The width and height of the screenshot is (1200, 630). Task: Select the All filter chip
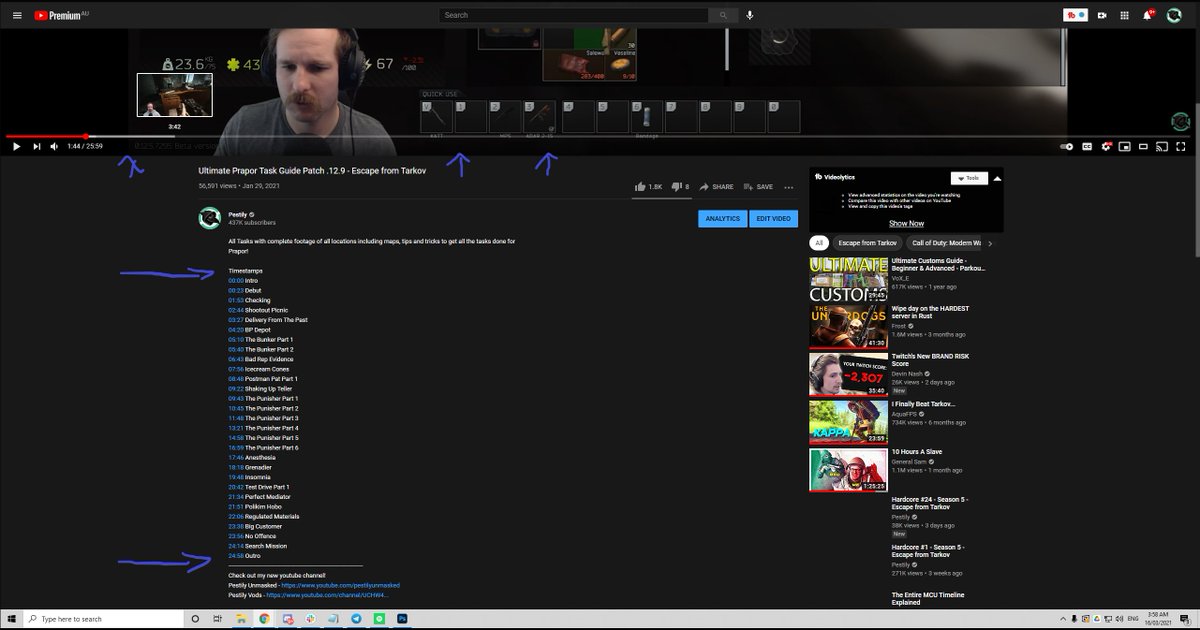818,243
